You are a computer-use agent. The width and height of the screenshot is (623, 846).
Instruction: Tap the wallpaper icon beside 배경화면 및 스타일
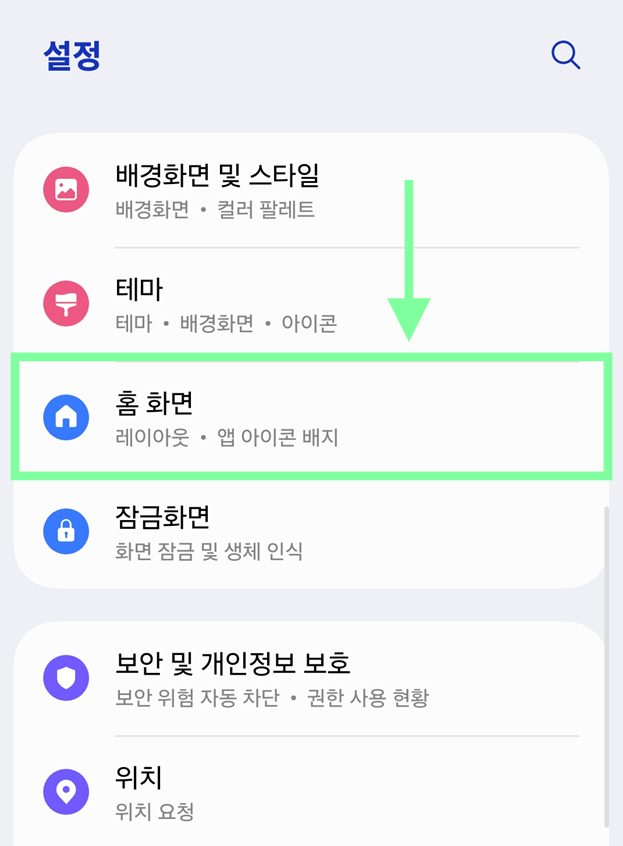66,189
